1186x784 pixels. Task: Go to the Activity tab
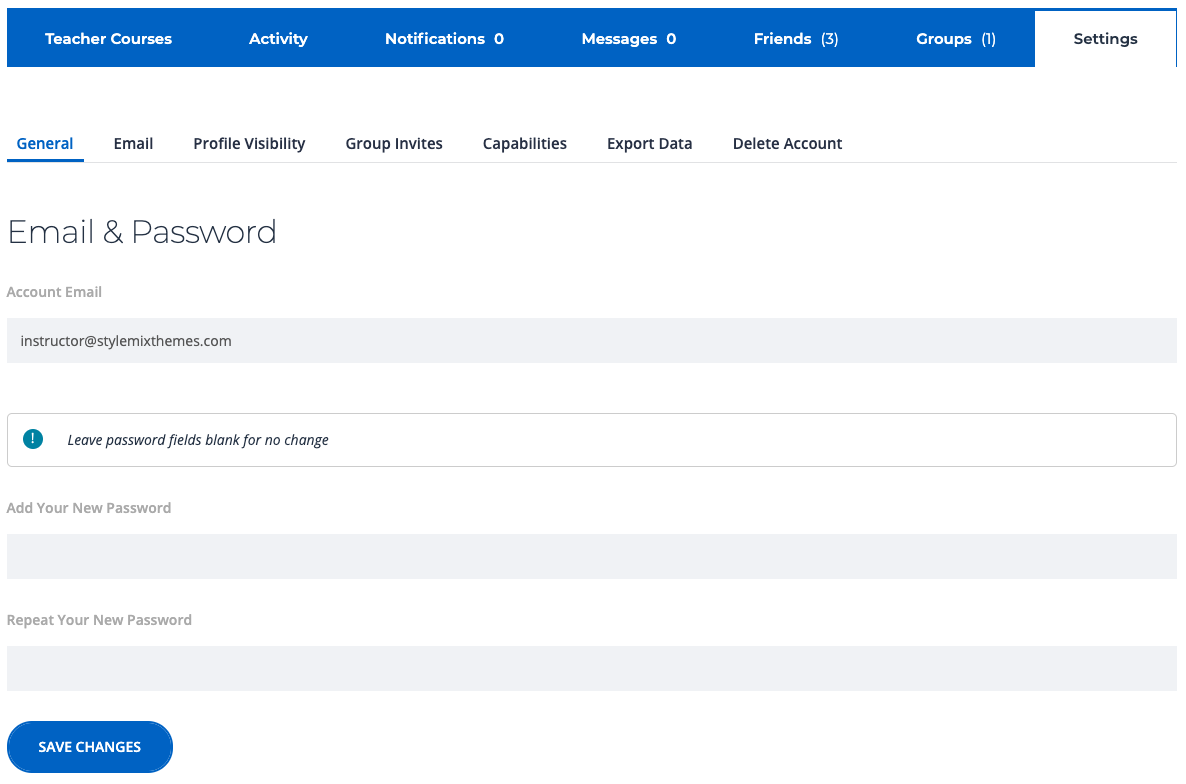[x=278, y=39]
